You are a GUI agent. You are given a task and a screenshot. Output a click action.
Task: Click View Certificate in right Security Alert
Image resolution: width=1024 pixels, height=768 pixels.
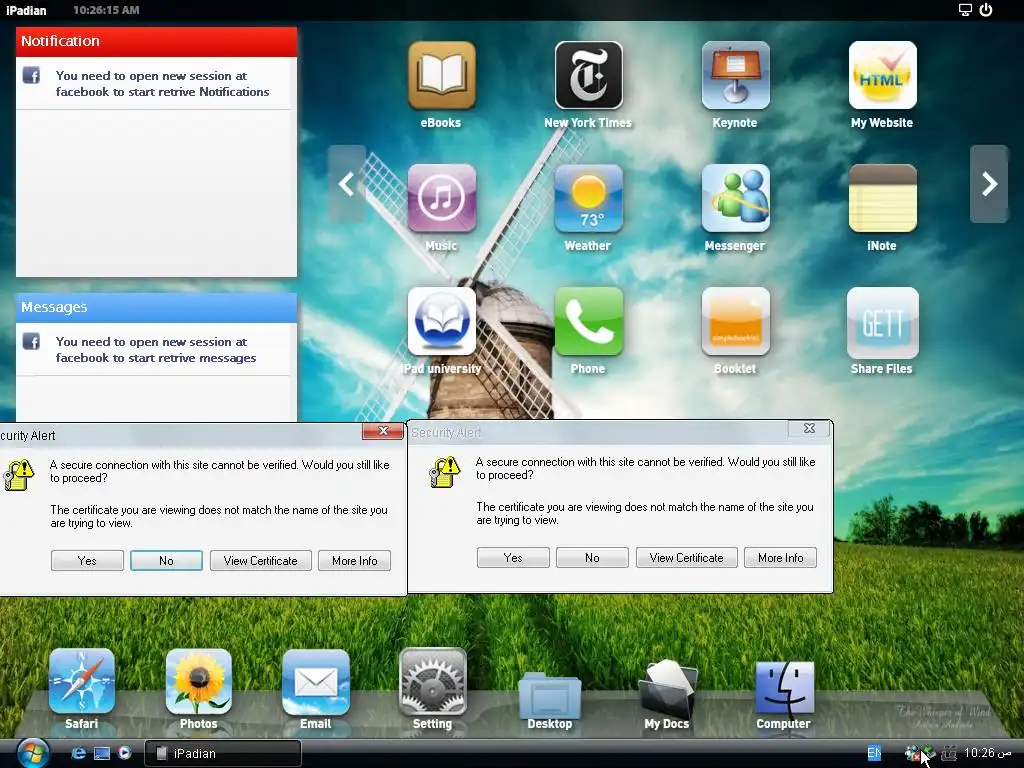pyautogui.click(x=686, y=558)
